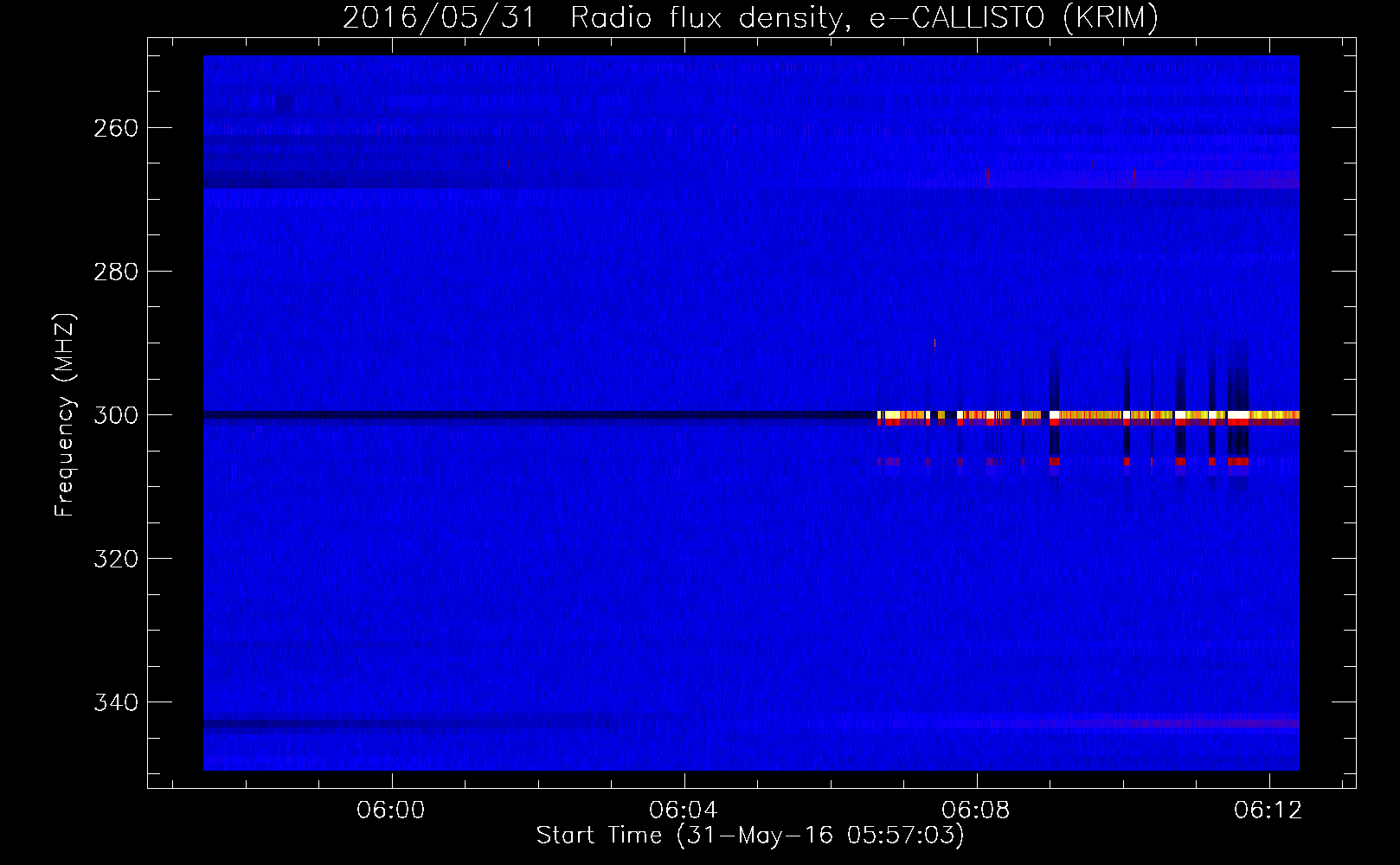The height and width of the screenshot is (865, 1400).
Task: Click the 06:04 time tick label
Action: coord(684,811)
